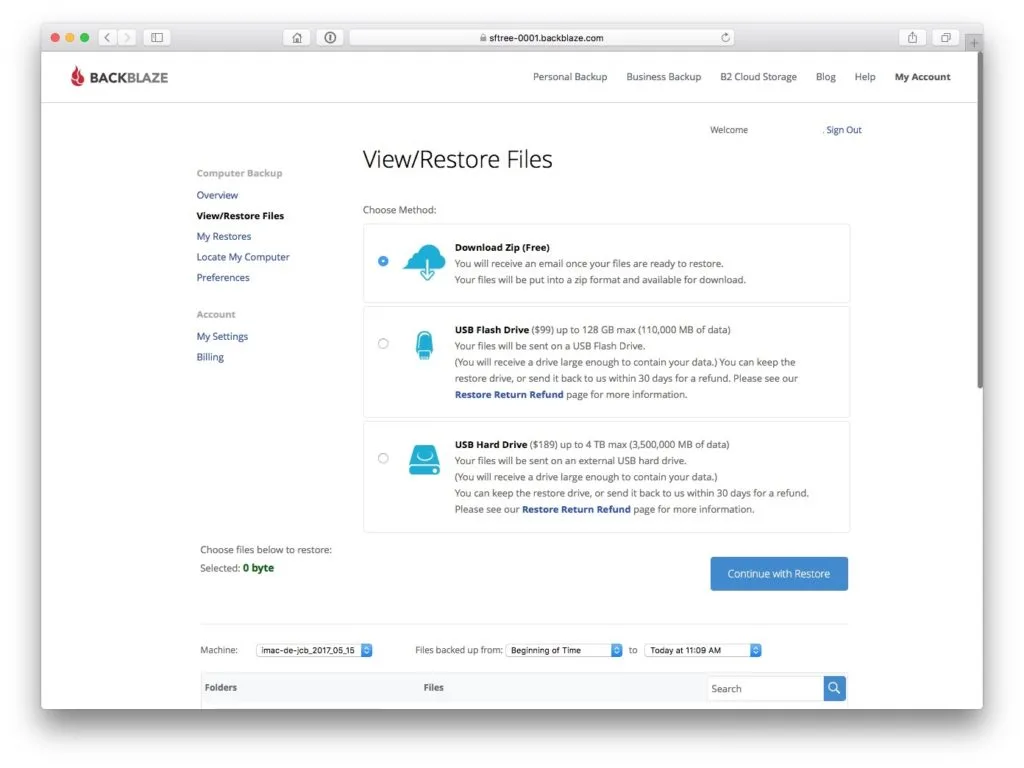
Task: Open Business Backup in top navigation
Action: 664,76
